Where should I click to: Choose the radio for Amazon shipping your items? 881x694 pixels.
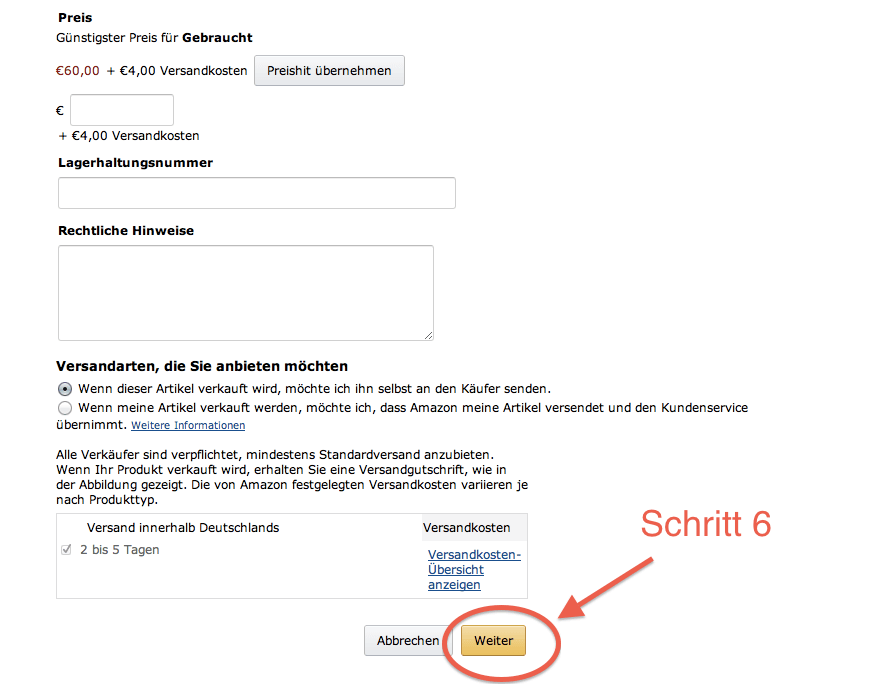point(65,408)
